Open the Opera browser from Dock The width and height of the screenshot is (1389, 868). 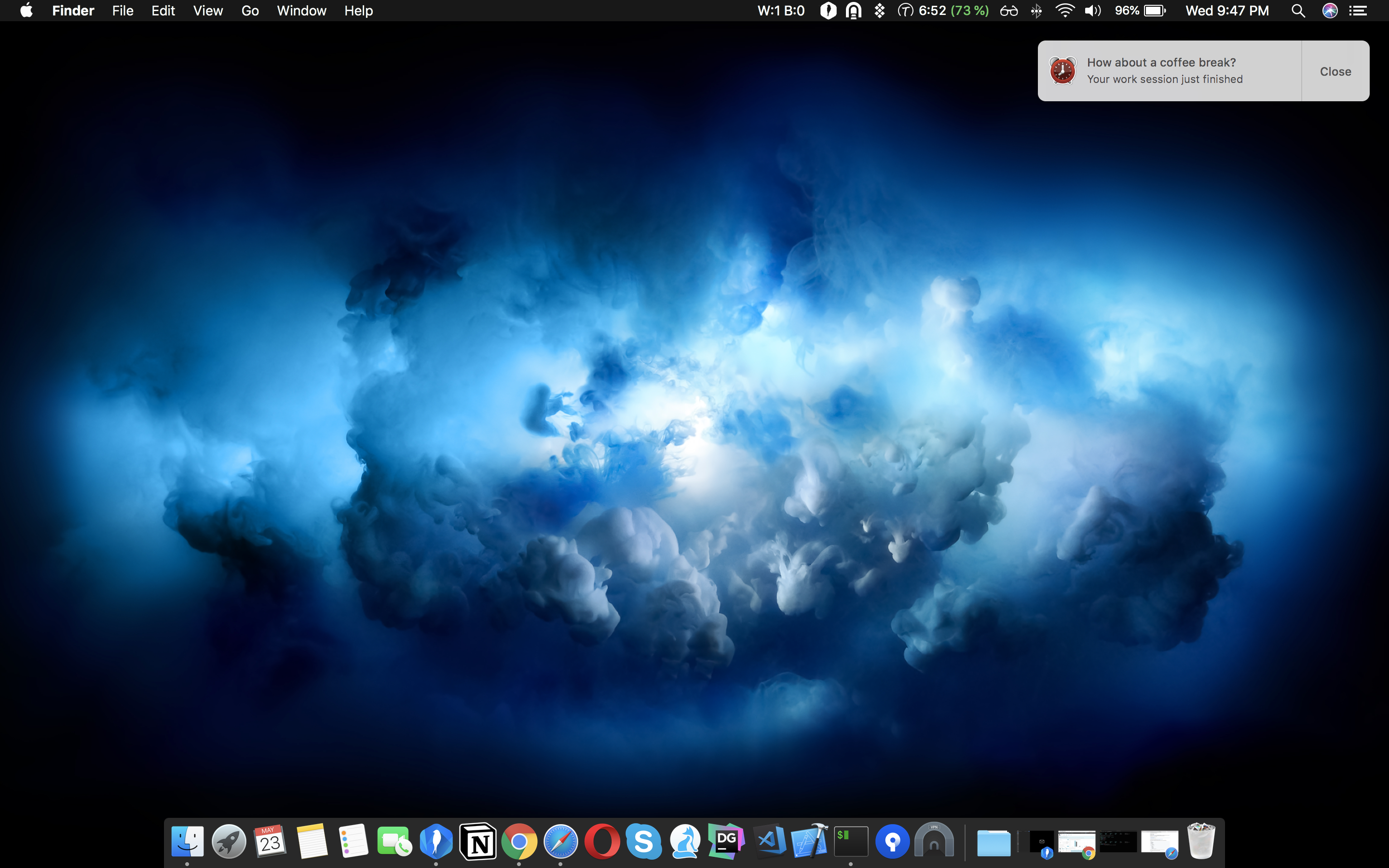601,842
